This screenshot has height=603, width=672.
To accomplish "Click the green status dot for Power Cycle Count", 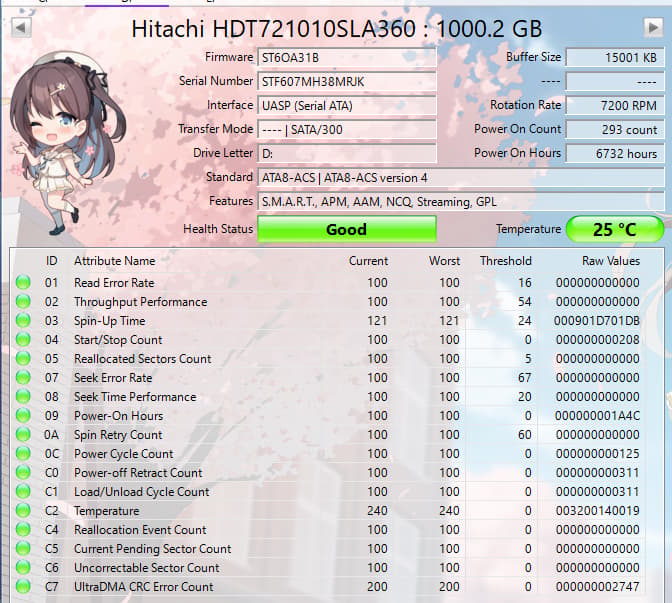I will click(x=23, y=453).
